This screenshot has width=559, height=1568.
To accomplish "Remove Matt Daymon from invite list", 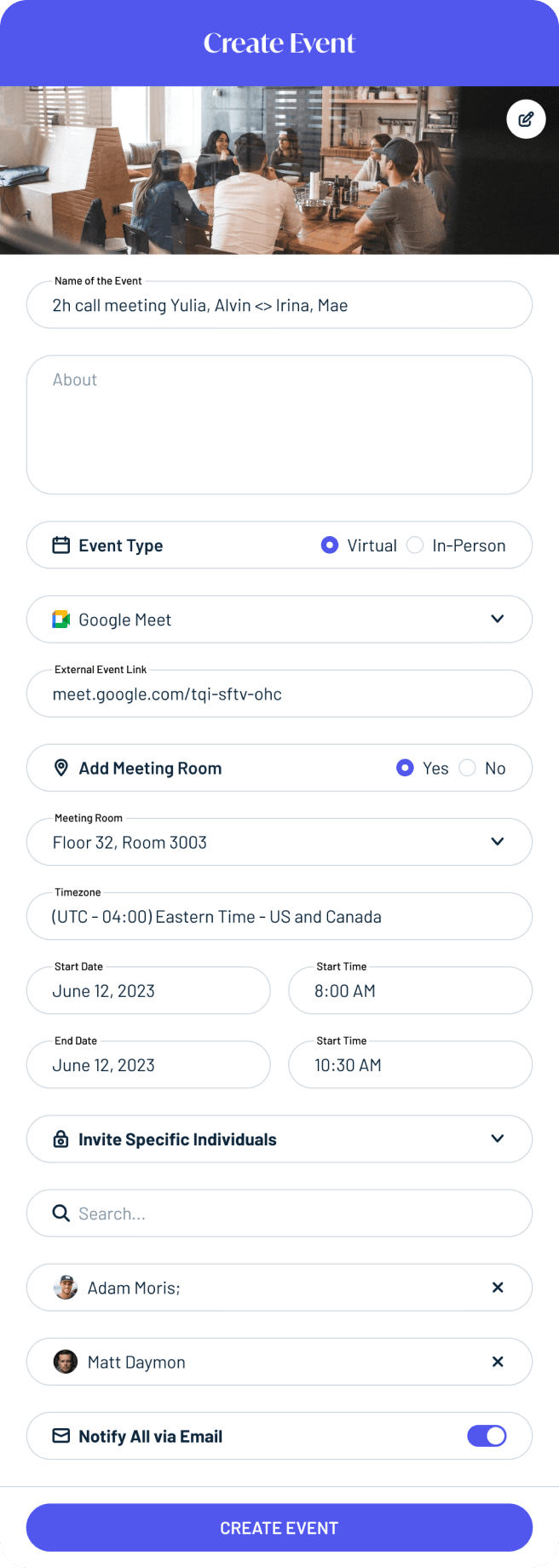I will 498,1362.
